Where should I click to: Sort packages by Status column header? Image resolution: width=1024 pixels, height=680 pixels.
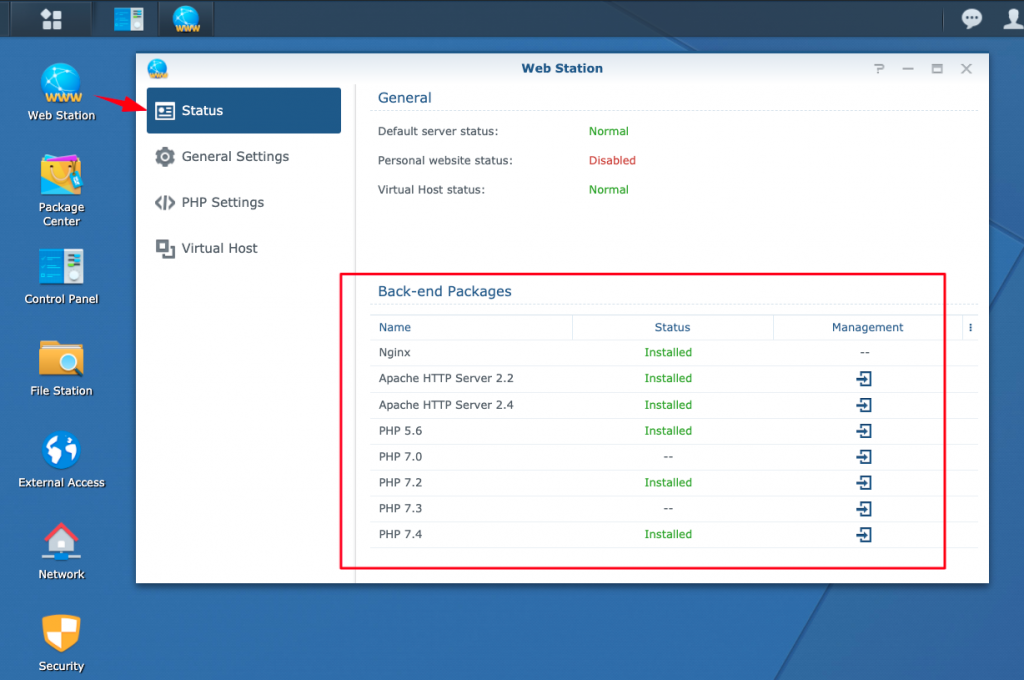[673, 327]
